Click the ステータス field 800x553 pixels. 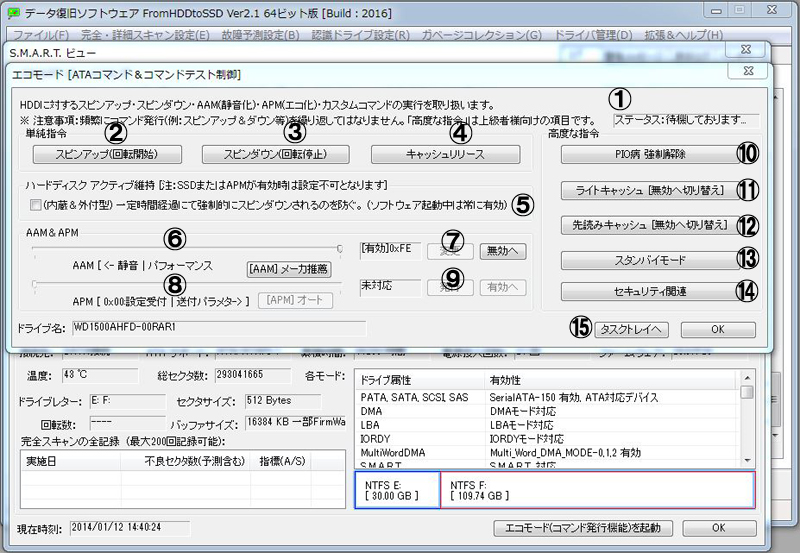click(x=686, y=120)
